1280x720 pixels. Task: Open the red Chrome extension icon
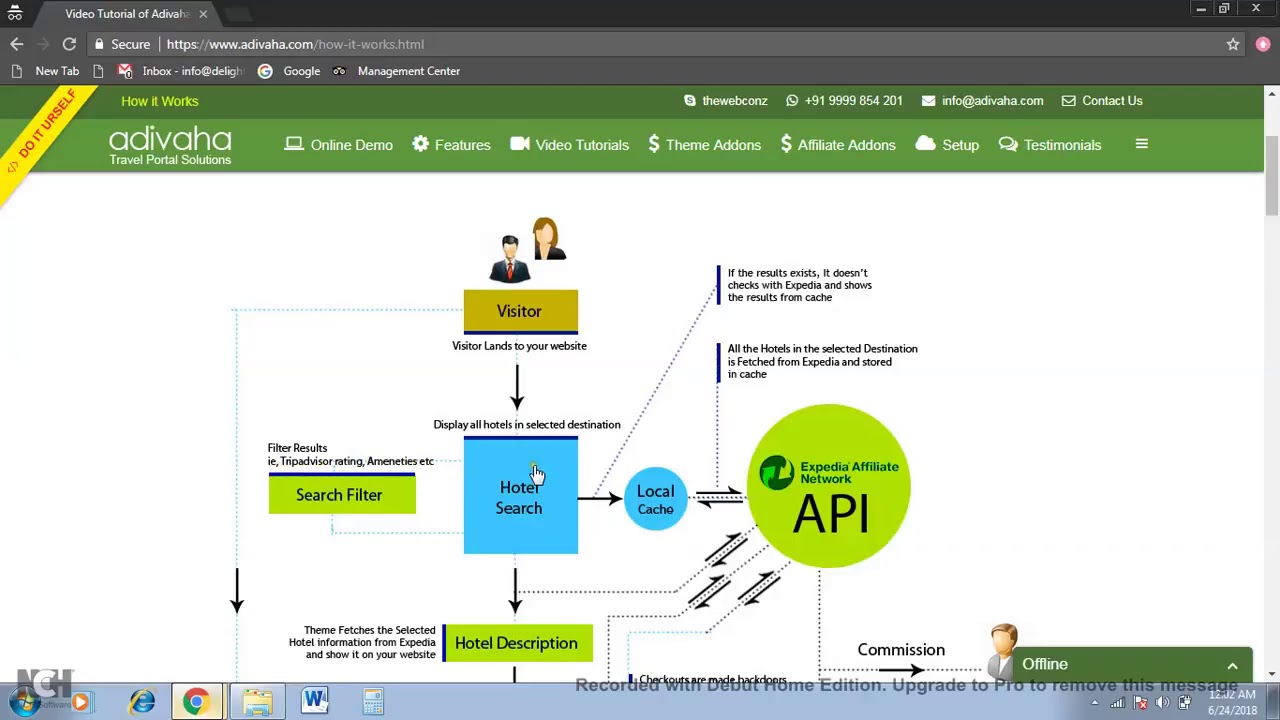[x=1263, y=44]
